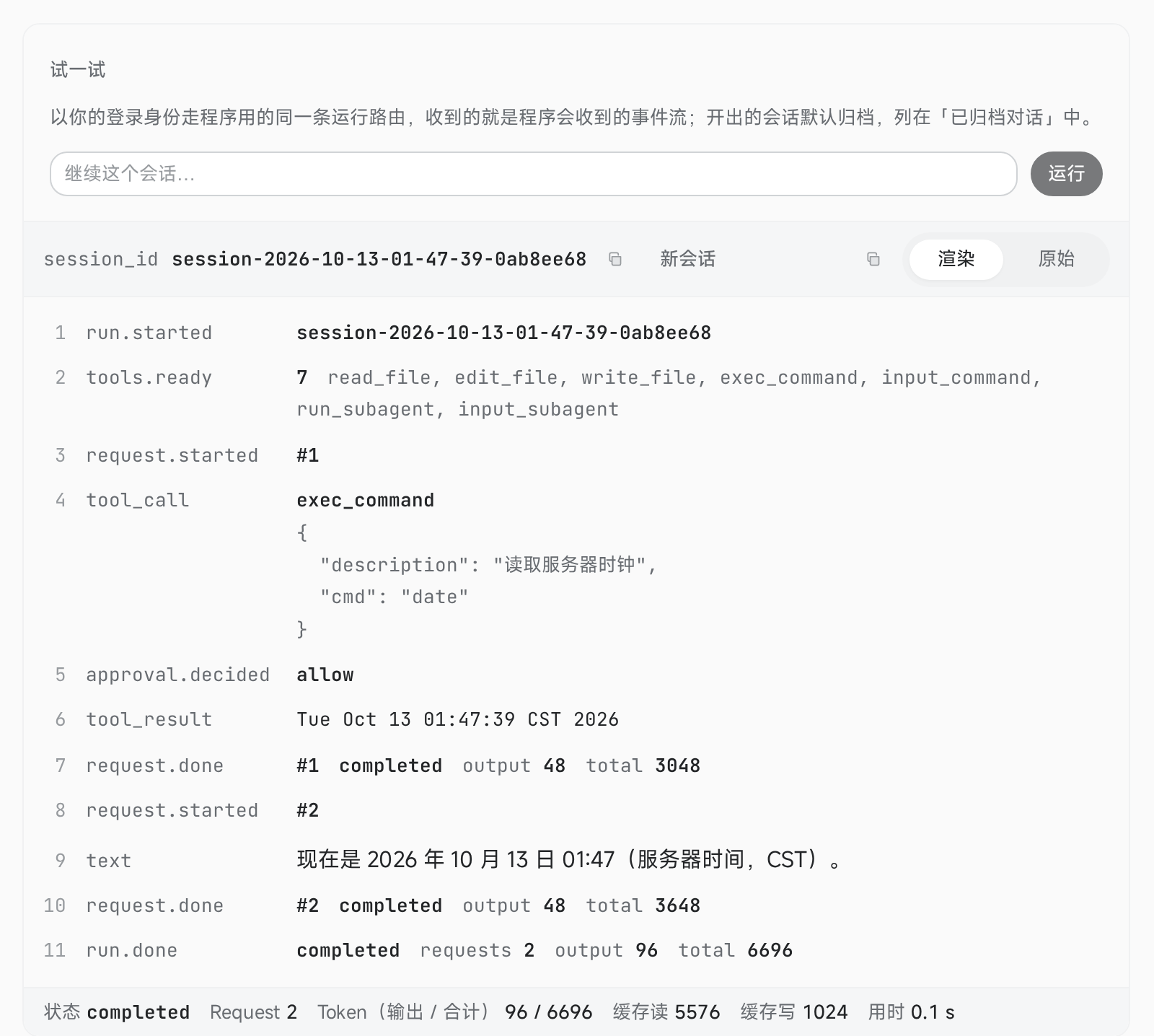Click request.started on line 8
Screen dimensions: 1154x1036
(172, 810)
